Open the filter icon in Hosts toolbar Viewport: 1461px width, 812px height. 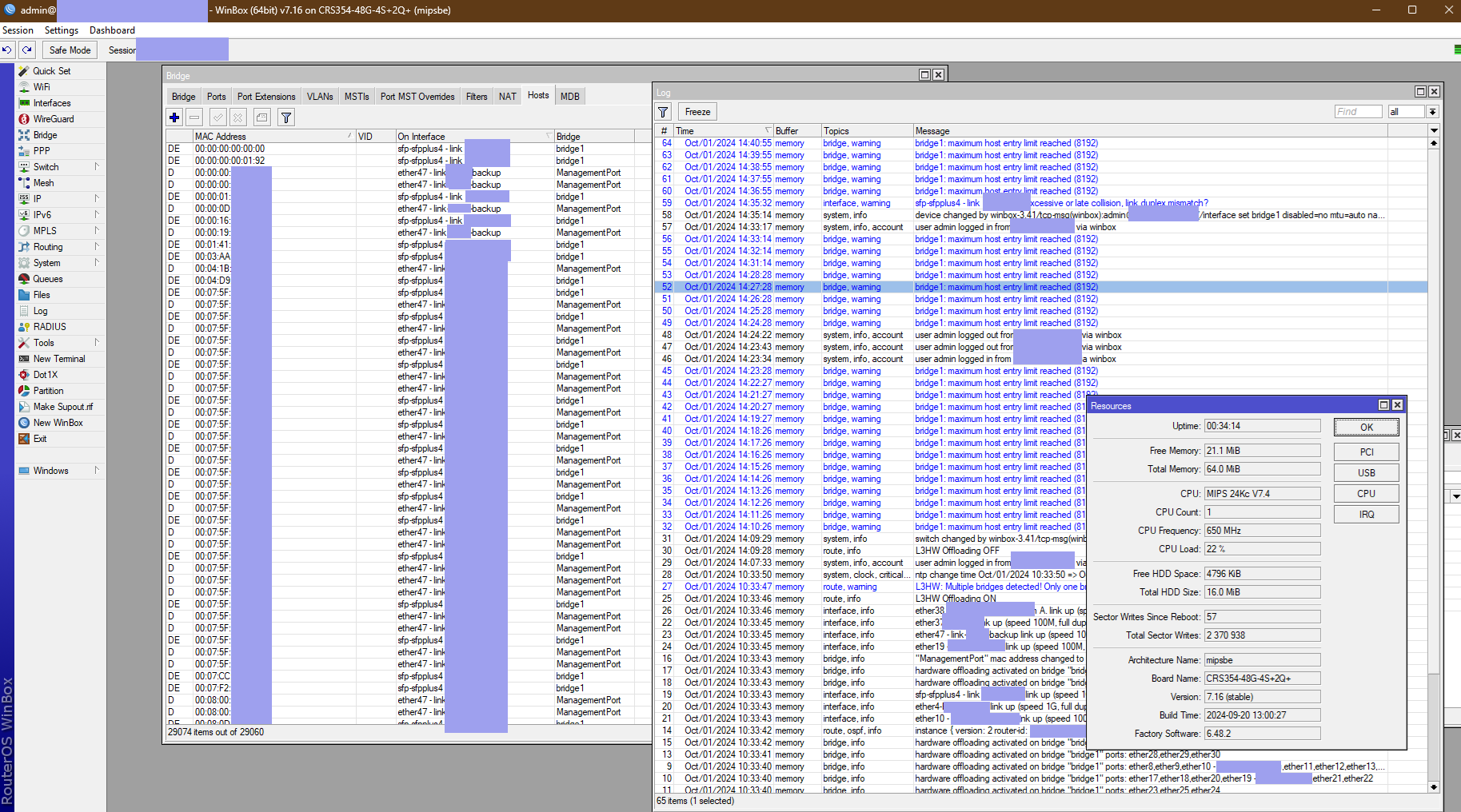coord(285,117)
